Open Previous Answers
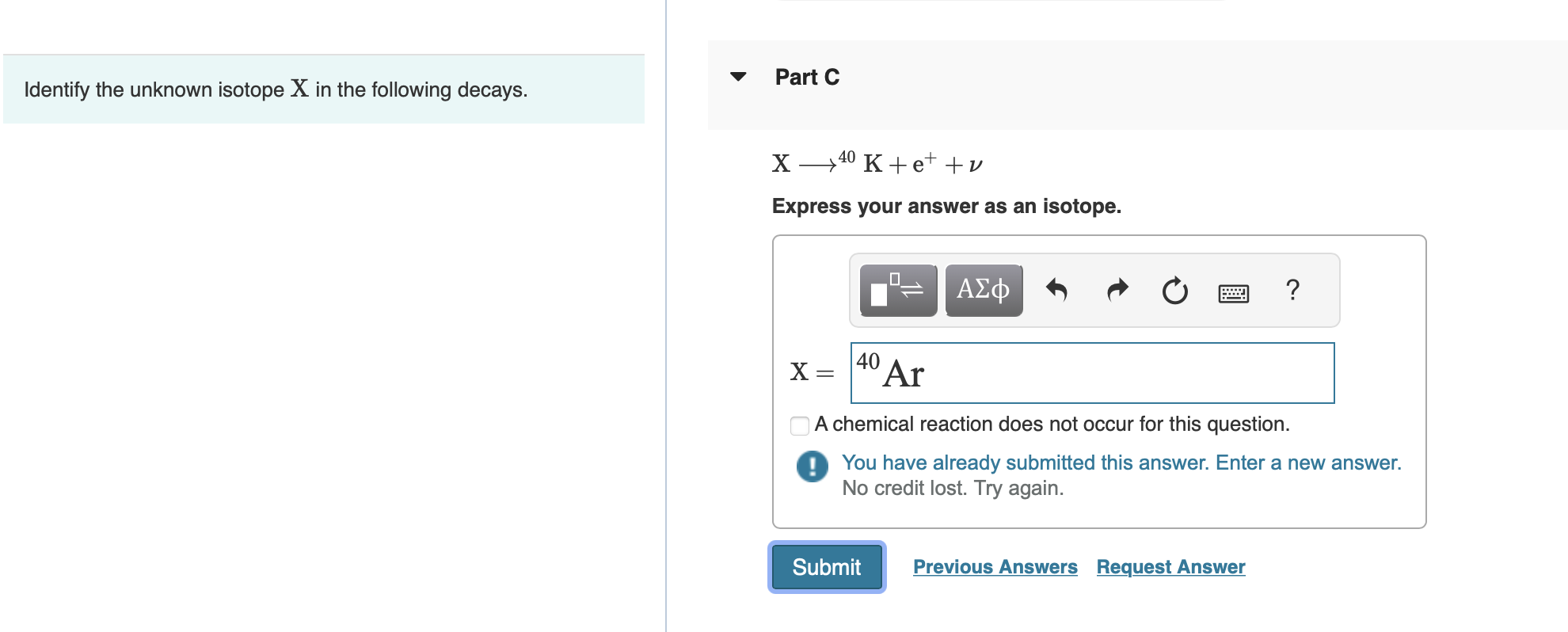 tap(995, 566)
